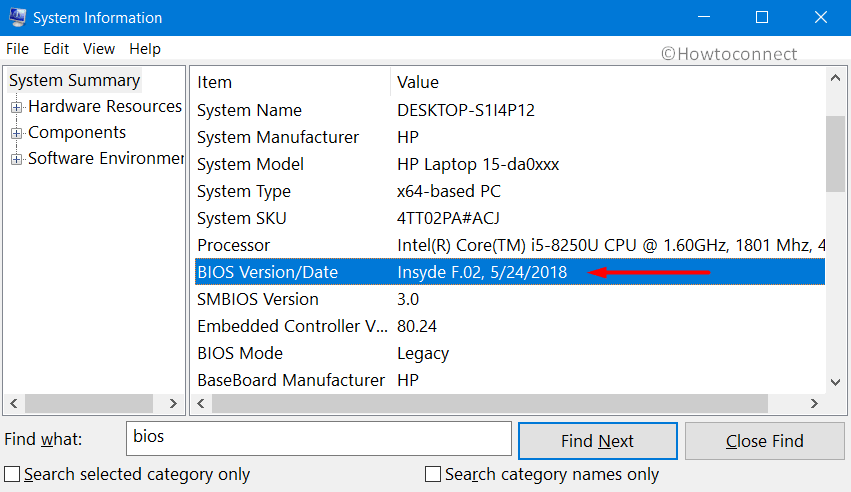Click the details pane scroll left arrow

(201, 403)
